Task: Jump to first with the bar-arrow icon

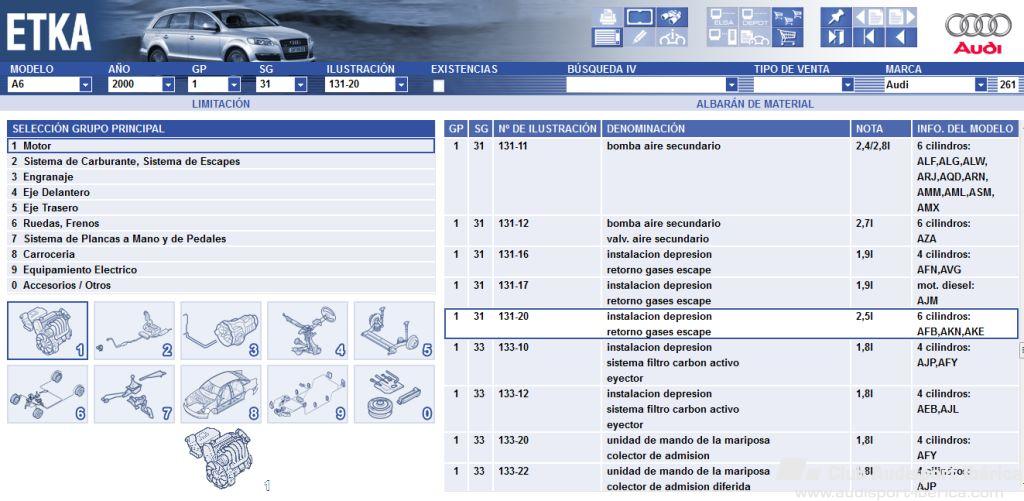Action: point(869,37)
